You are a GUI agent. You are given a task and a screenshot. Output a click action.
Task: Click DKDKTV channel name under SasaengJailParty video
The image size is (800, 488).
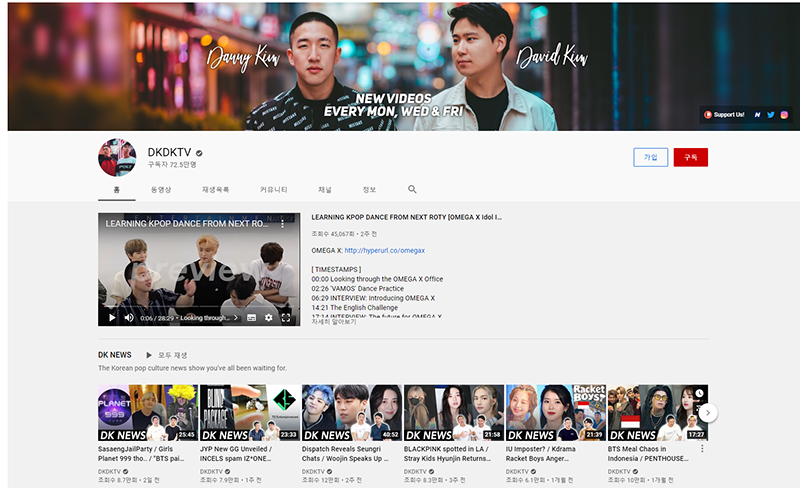pos(109,472)
